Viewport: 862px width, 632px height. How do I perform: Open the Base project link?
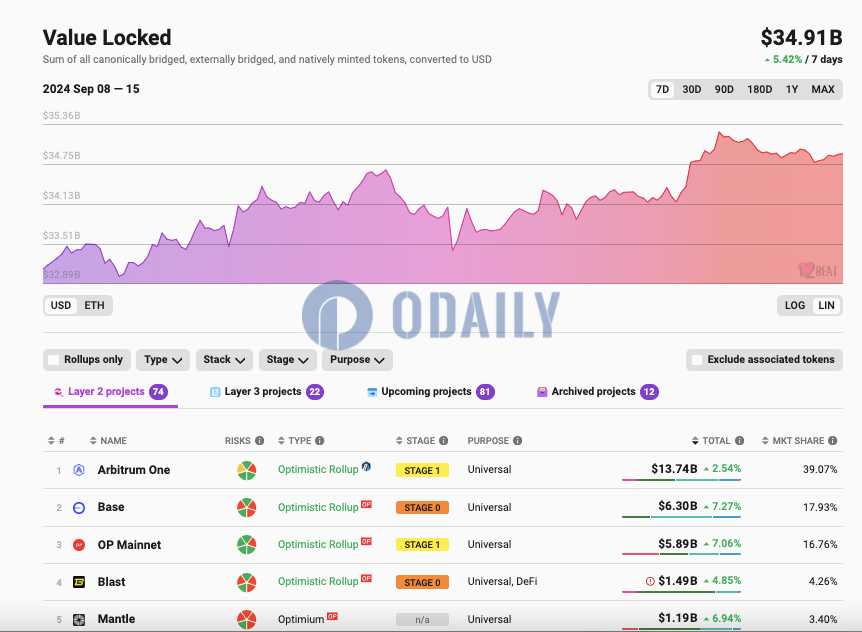pos(111,507)
